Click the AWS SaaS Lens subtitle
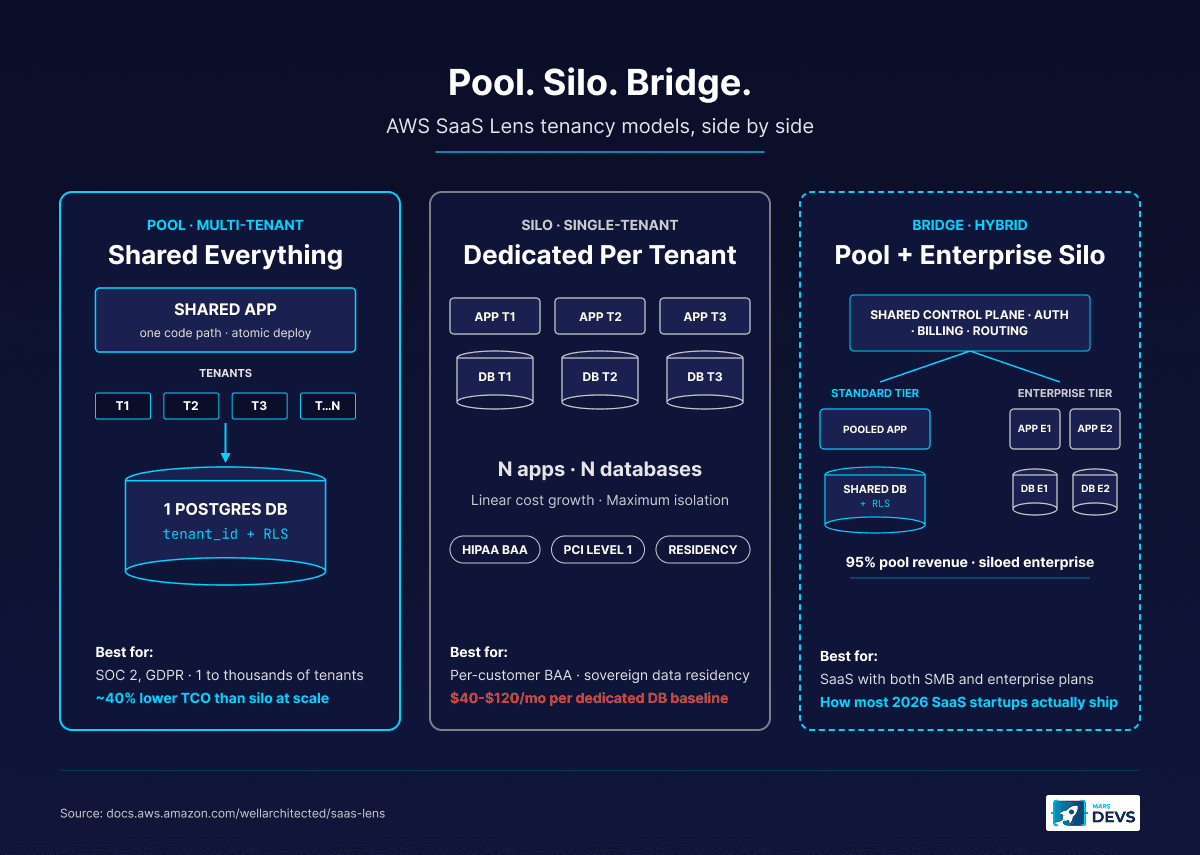 [600, 127]
